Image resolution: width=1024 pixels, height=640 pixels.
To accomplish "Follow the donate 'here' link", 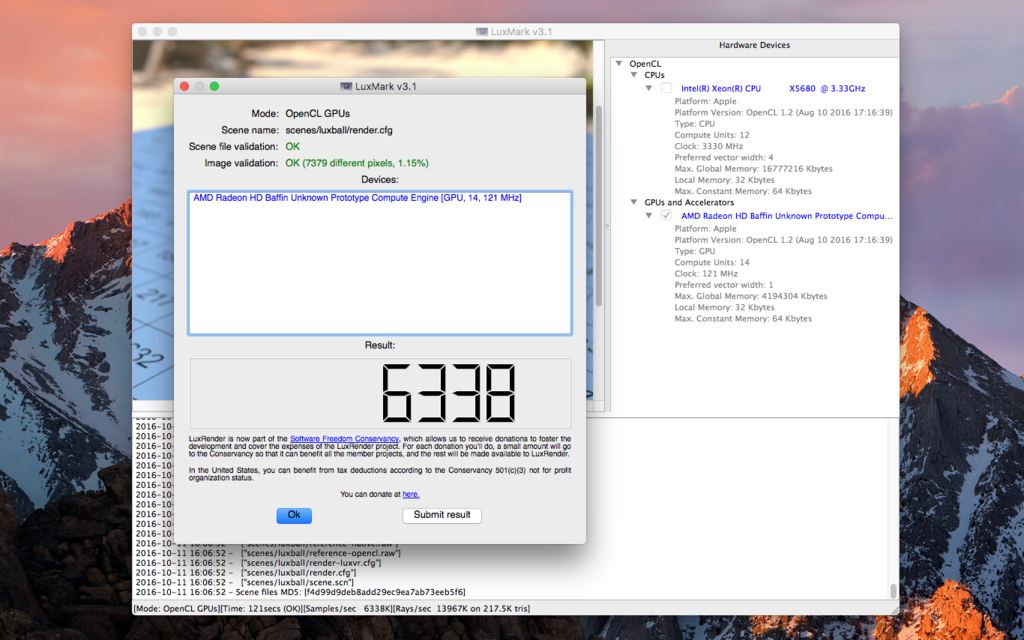I will (x=411, y=494).
